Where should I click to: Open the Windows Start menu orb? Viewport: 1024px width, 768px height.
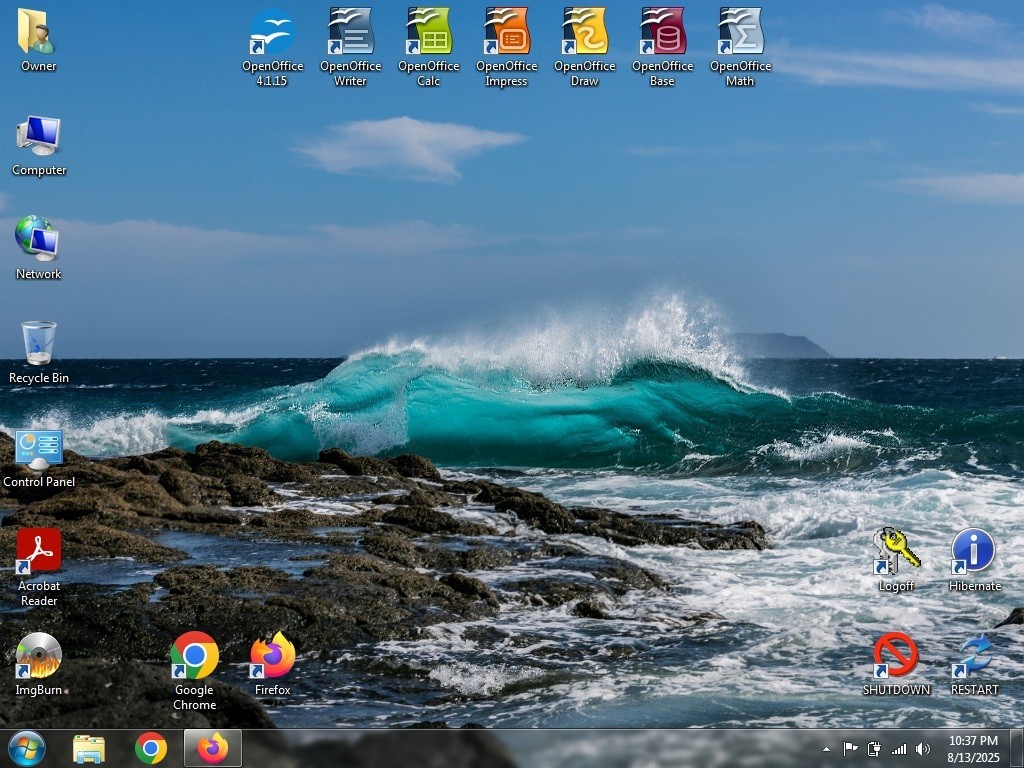click(x=27, y=748)
